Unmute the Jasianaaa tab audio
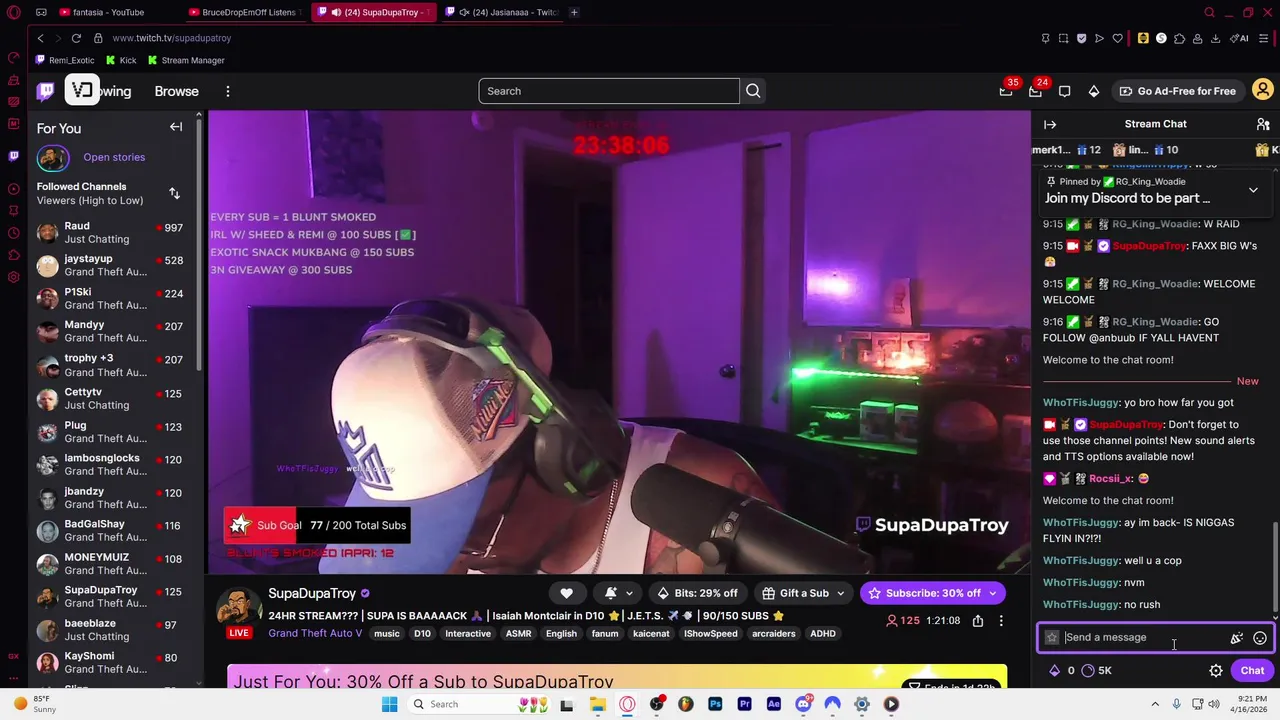This screenshot has width=1280, height=720. 464,12
